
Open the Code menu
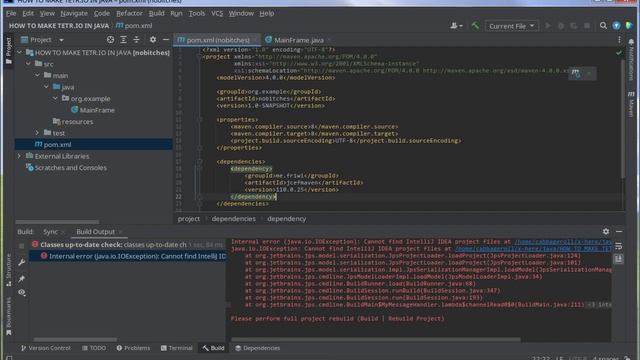click(x=102, y=13)
